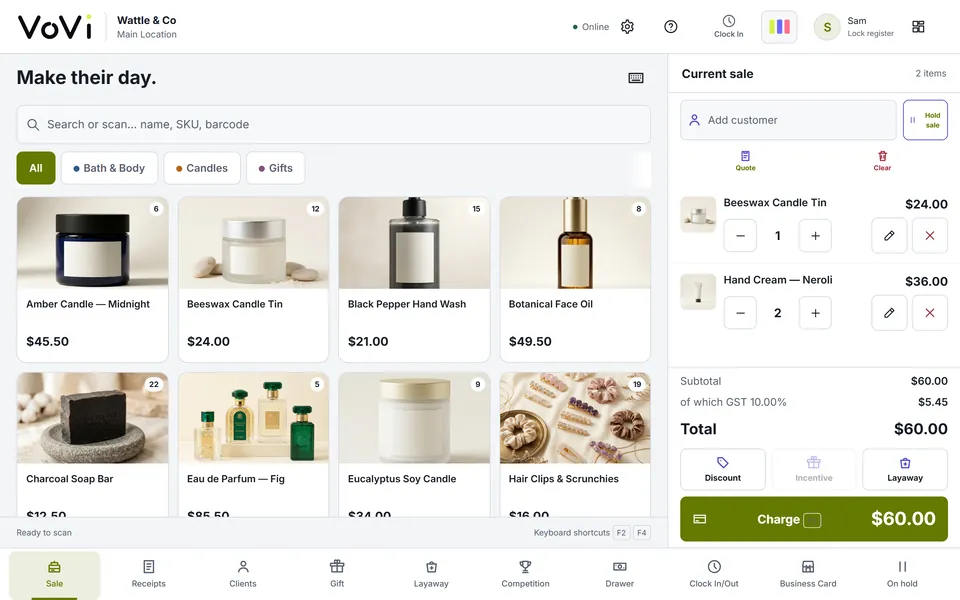Viewport: 960px width, 600px height.
Task: Increase Beeswax Candle Tin quantity
Action: click(x=815, y=236)
